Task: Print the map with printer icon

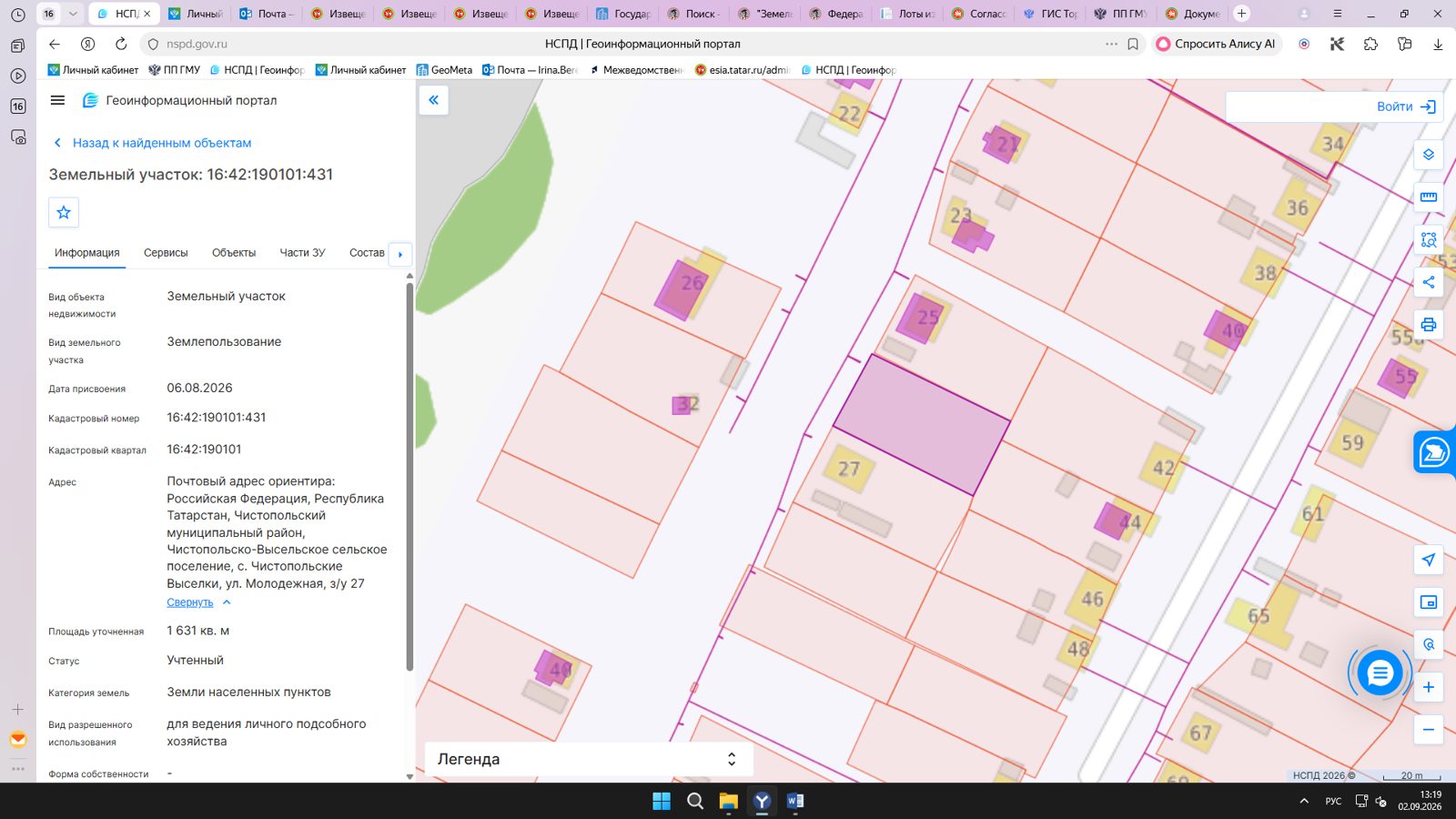Action: 1429,325
